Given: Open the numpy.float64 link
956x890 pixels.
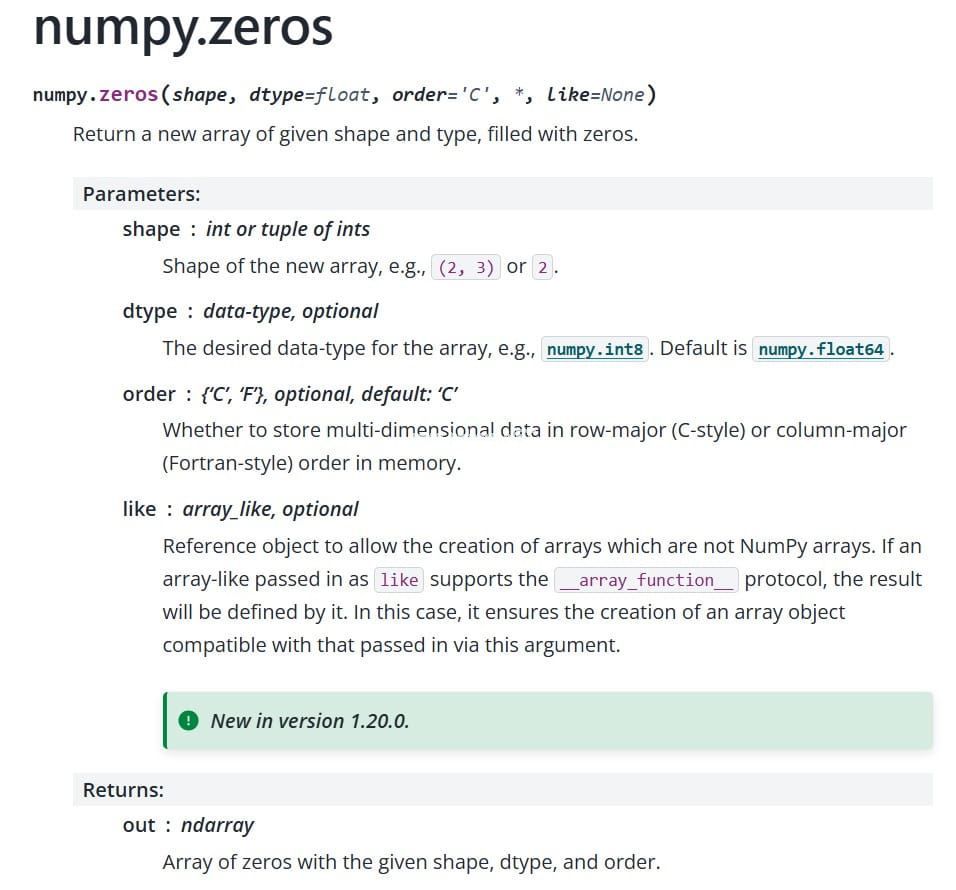Looking at the screenshot, I should 821,349.
